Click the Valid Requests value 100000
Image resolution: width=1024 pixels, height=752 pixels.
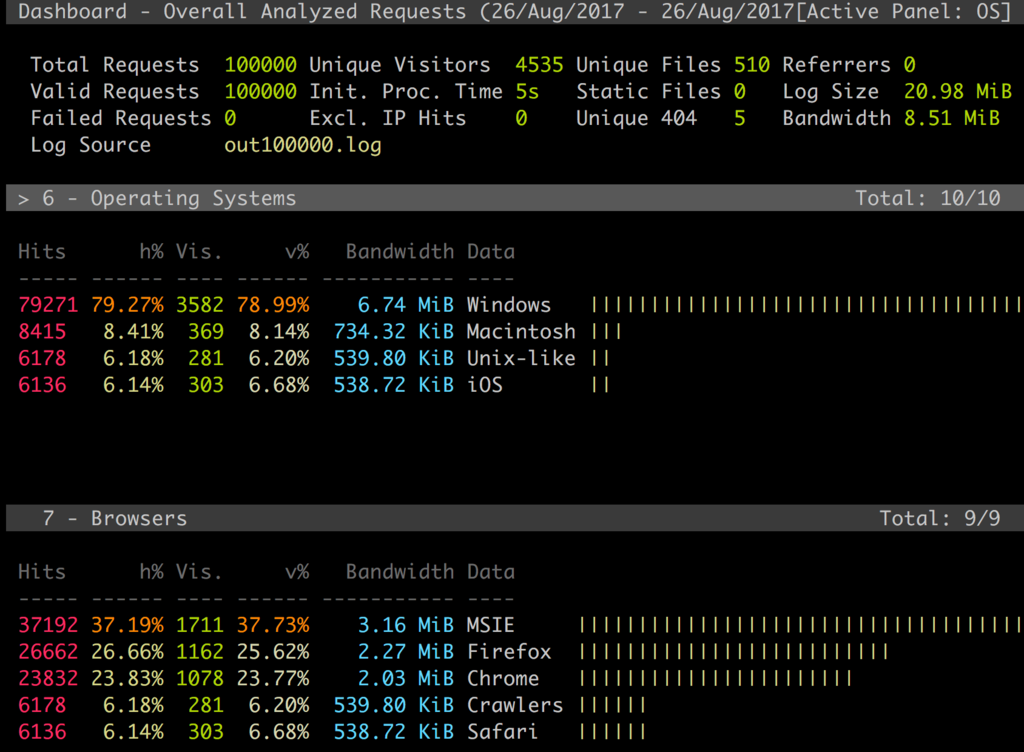(x=261, y=91)
